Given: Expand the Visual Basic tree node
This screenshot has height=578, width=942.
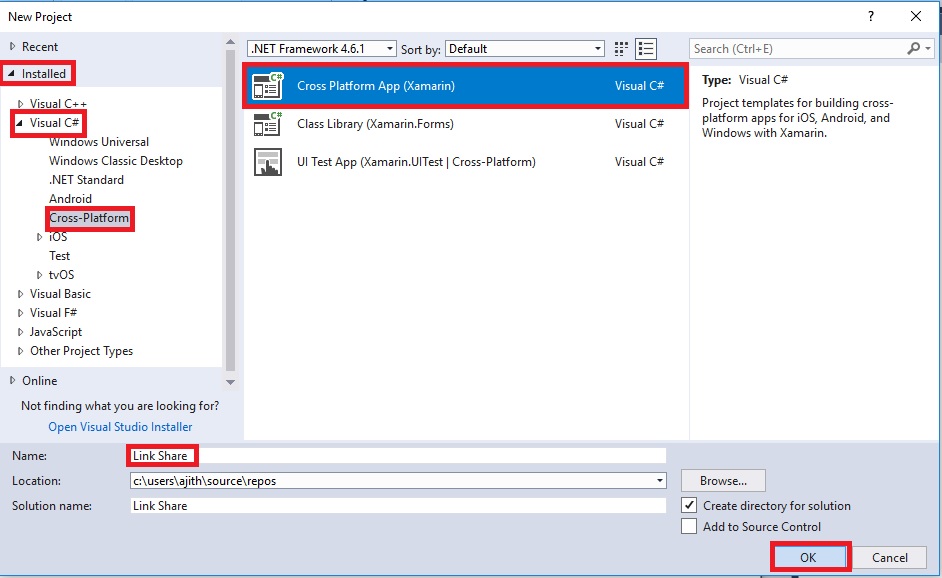Looking at the screenshot, I should coord(20,294).
